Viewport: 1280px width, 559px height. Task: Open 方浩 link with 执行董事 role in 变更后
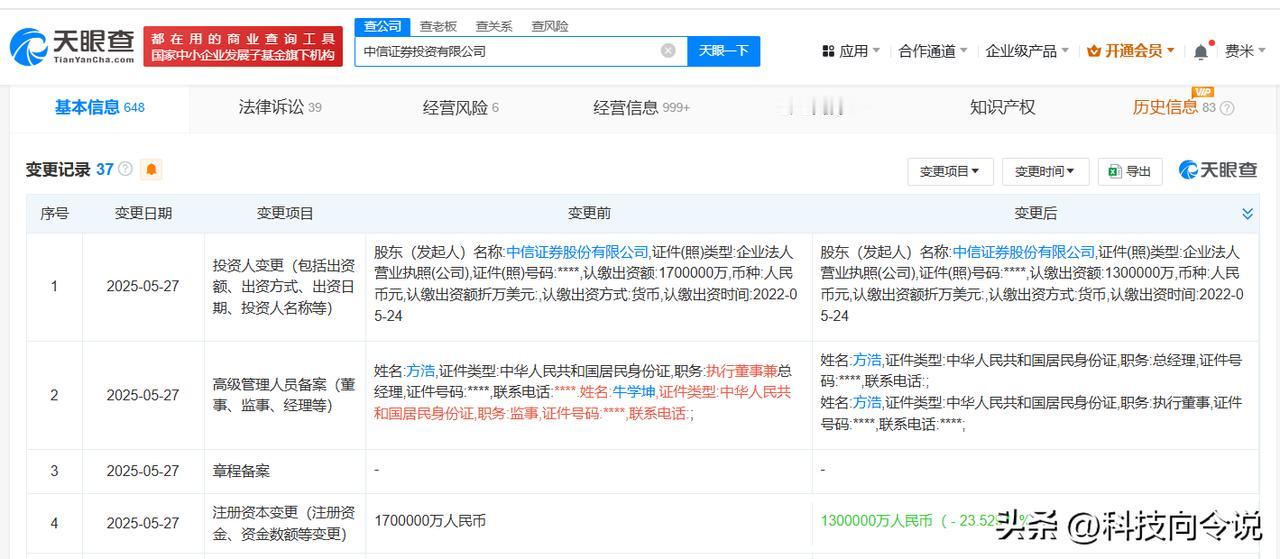pyautogui.click(x=867, y=402)
